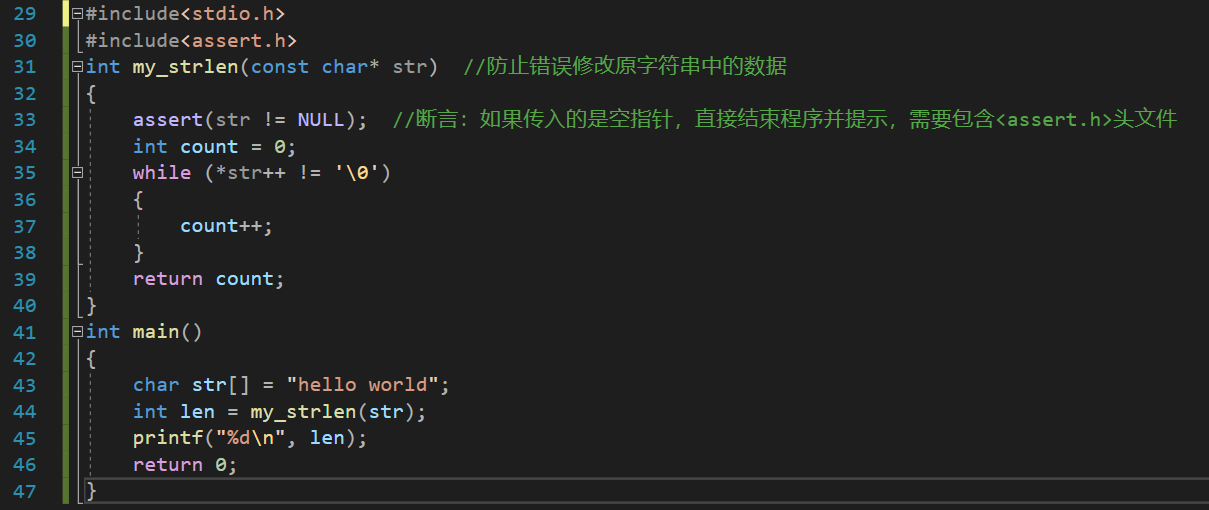The height and width of the screenshot is (510, 1209).
Task: Click line number 33 in the gutter
Action: coord(25,120)
